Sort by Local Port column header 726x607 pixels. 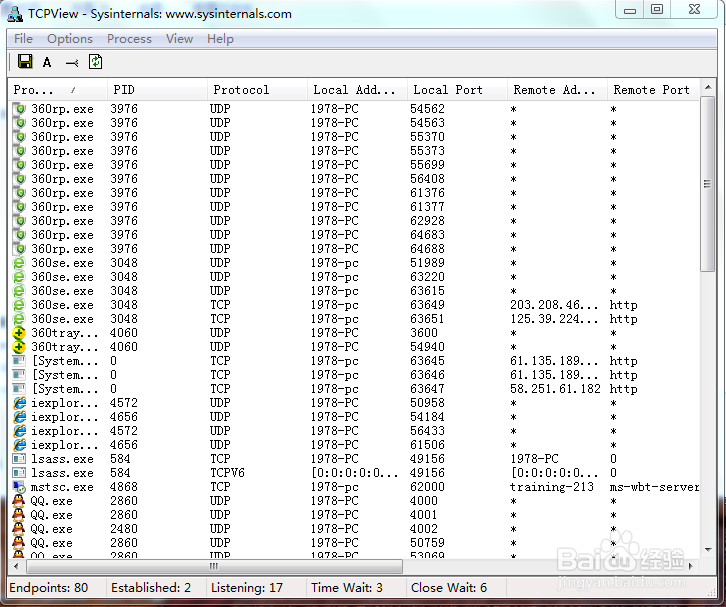pos(457,90)
